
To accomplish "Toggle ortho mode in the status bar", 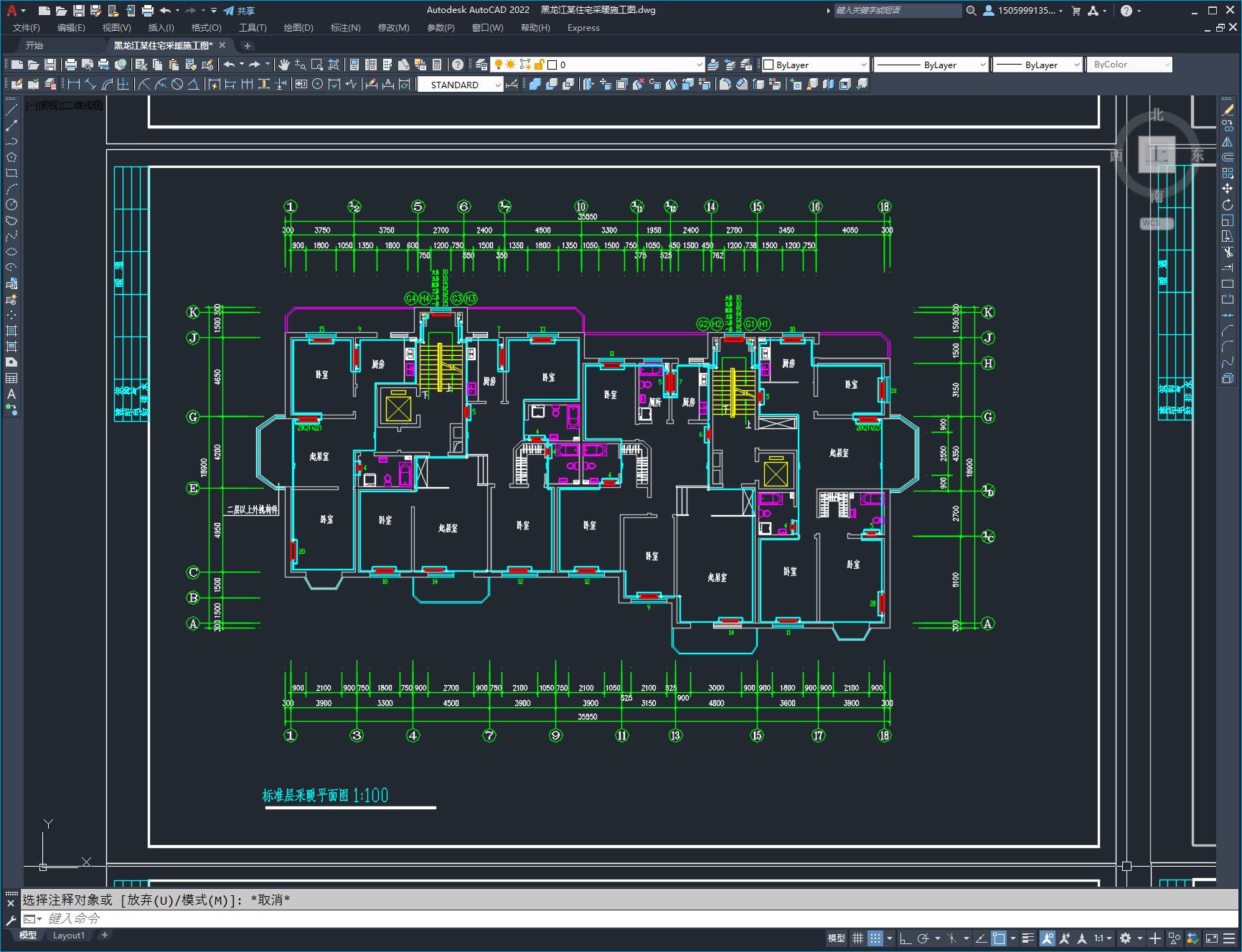I will [905, 938].
